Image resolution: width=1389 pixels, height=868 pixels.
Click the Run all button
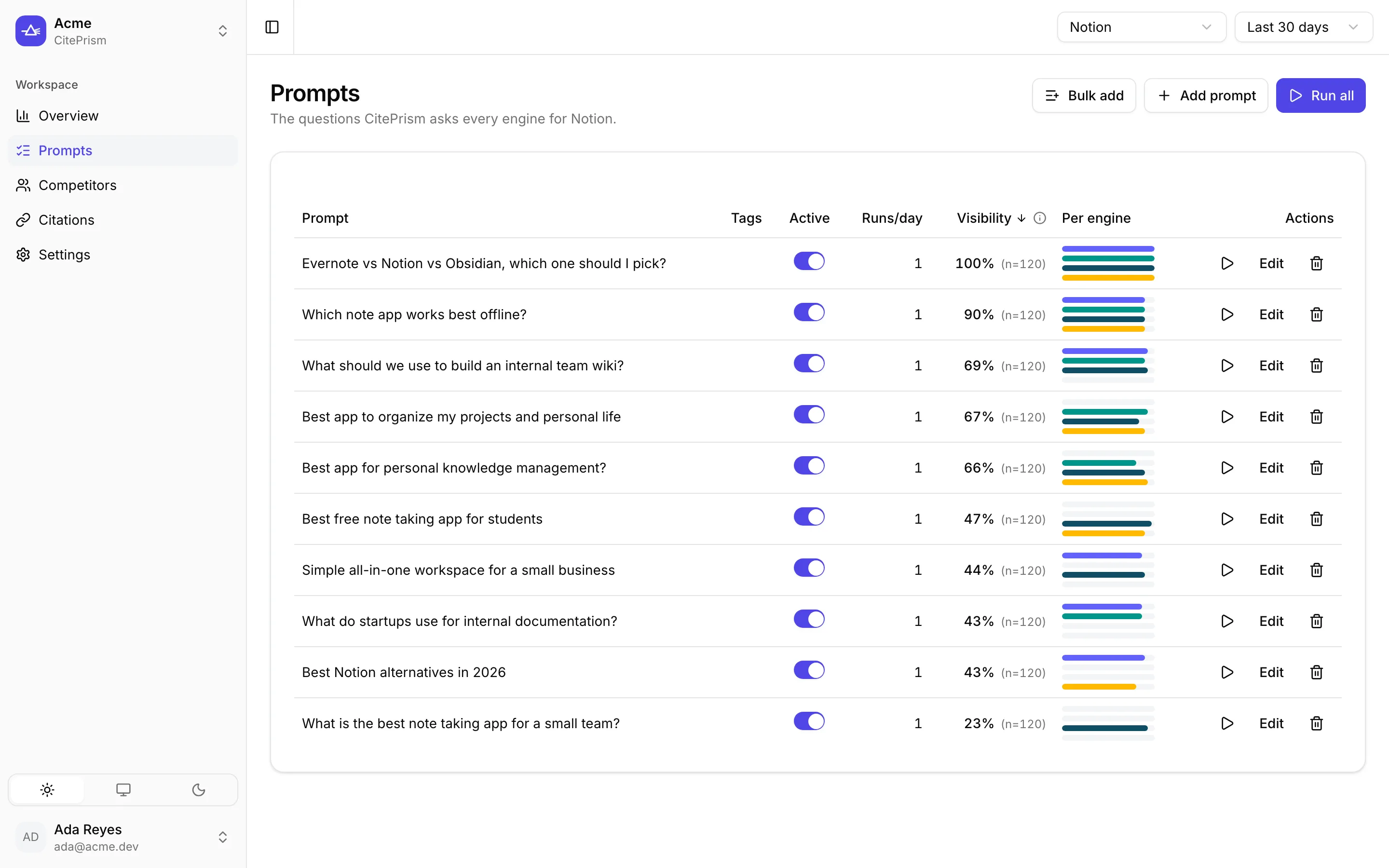(x=1320, y=95)
